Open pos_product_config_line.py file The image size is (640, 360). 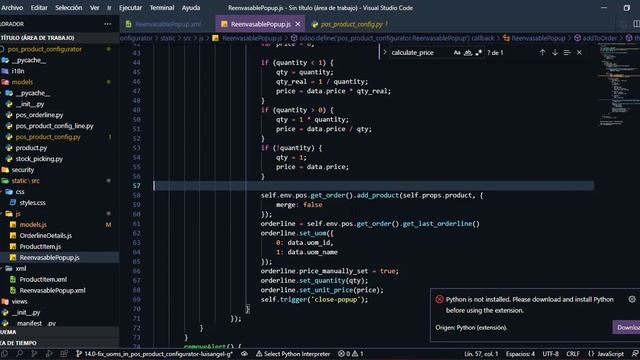click(x=54, y=126)
